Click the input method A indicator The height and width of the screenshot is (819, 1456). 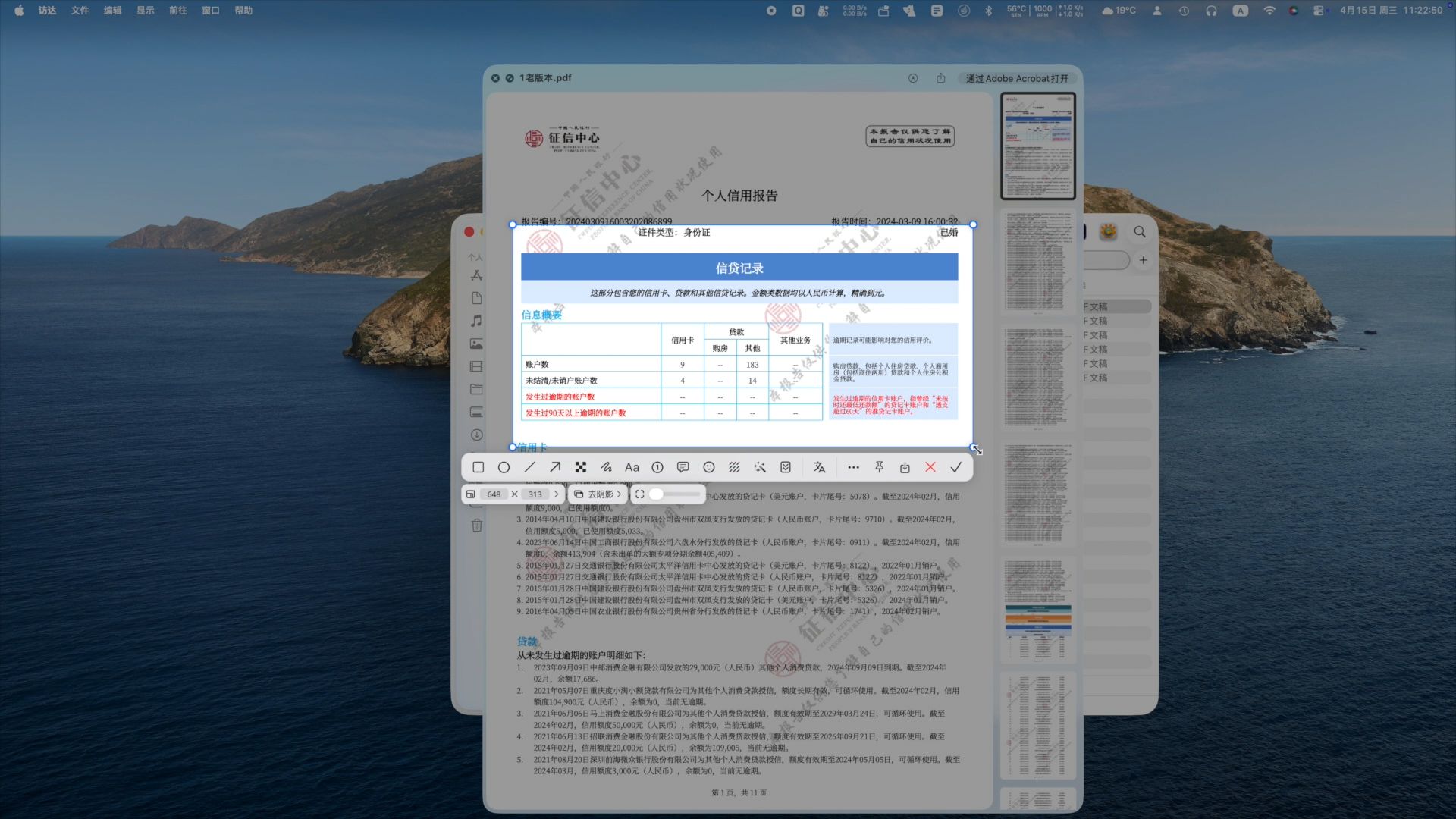click(1240, 11)
